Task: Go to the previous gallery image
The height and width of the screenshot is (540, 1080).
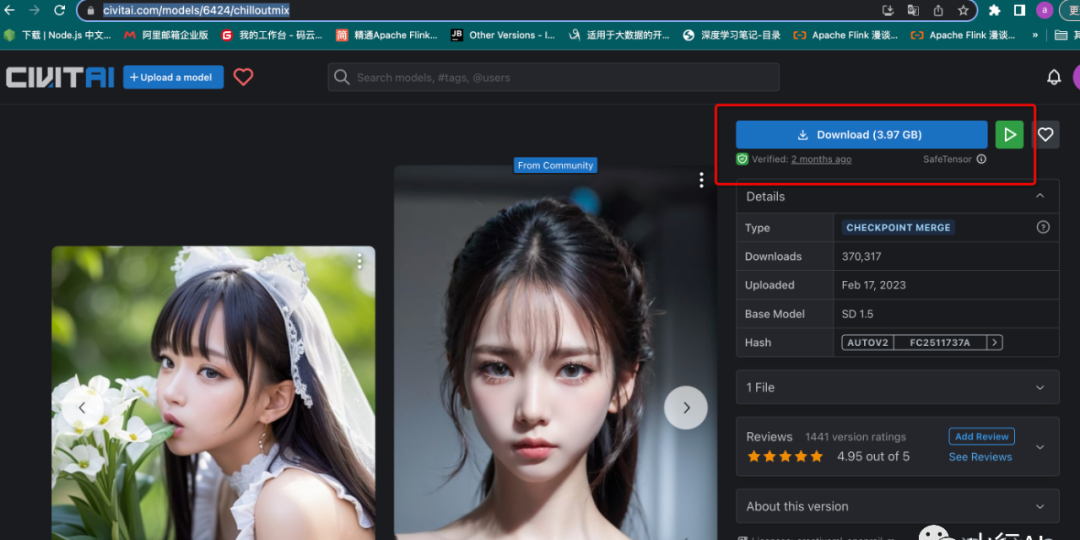Action: pos(82,408)
